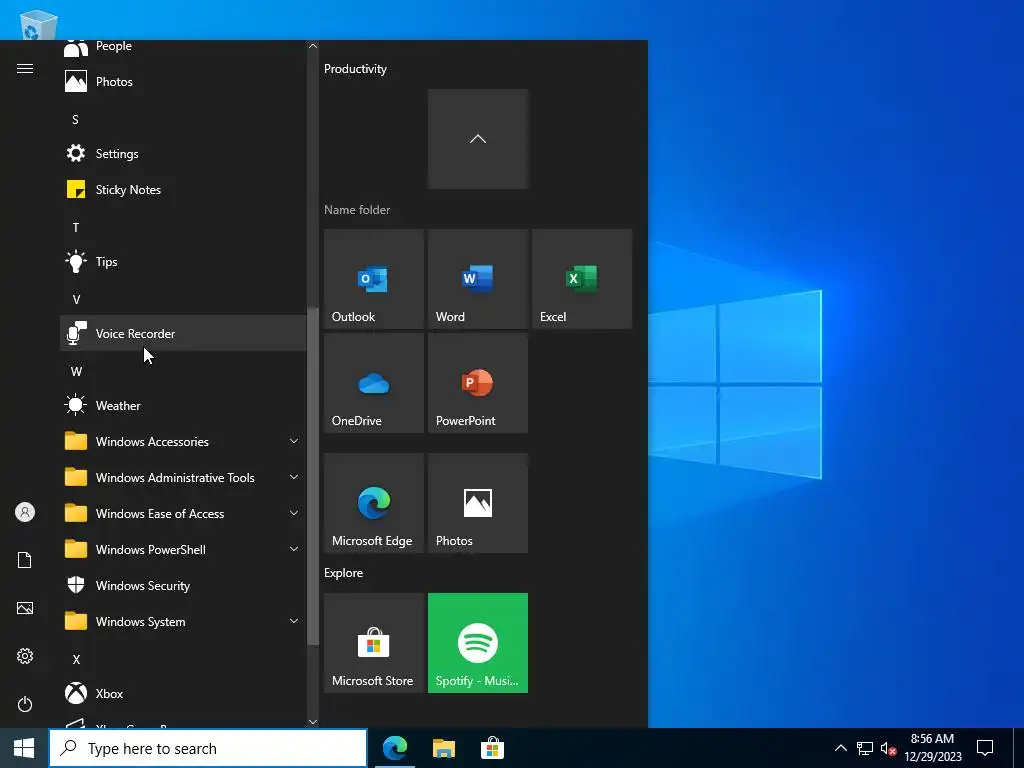Open Pictures from Start sidebar
The width and height of the screenshot is (1024, 768).
pos(25,608)
